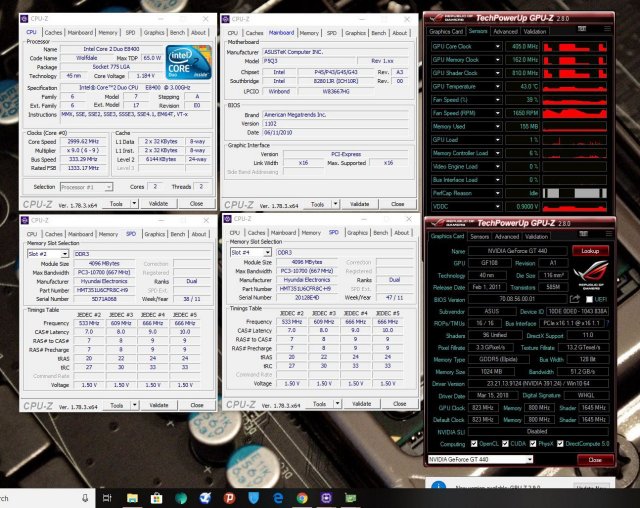Open the Memory Used sensor dropdown

click(x=498, y=126)
